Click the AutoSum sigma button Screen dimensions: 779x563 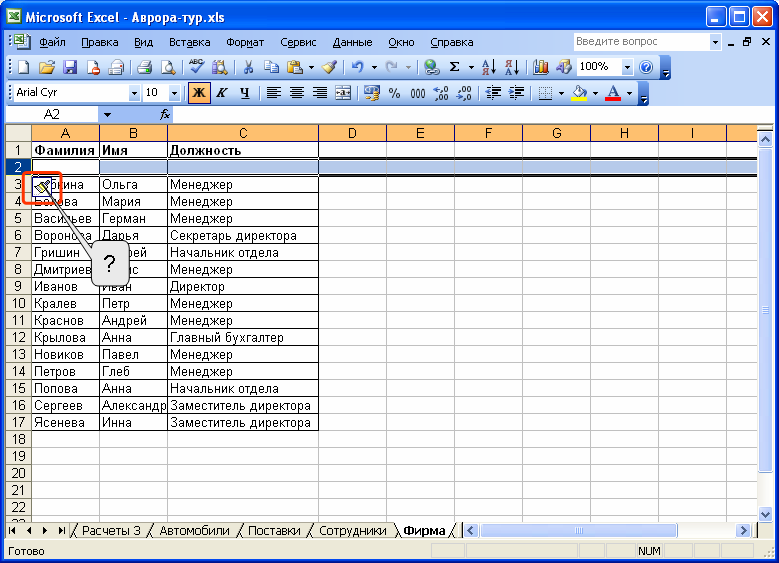point(455,67)
